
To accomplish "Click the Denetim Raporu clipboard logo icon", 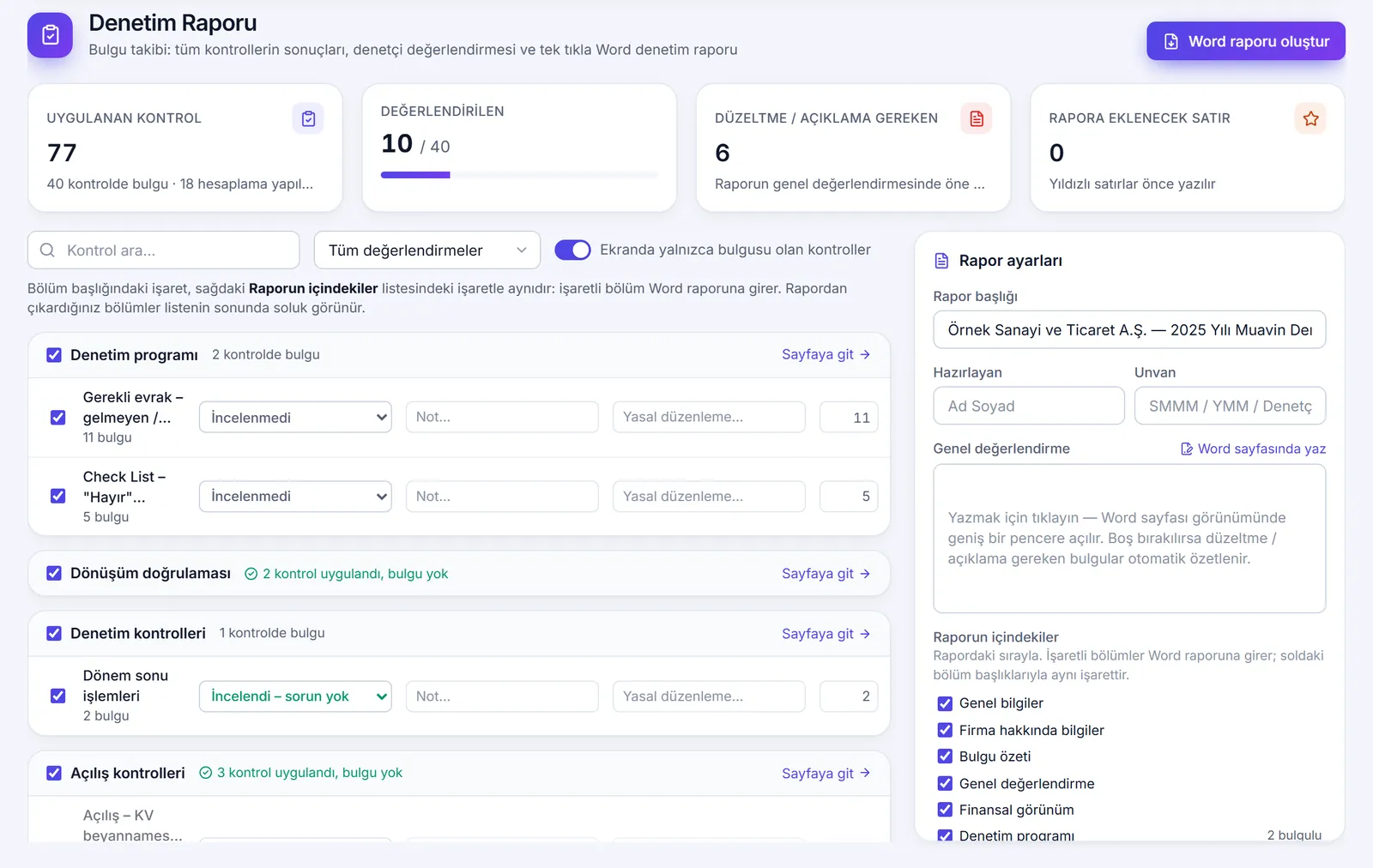I will 50,35.
